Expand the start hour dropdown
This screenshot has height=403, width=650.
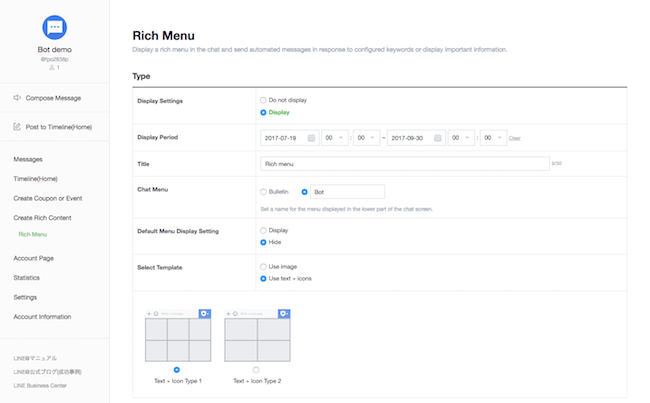[x=335, y=138]
